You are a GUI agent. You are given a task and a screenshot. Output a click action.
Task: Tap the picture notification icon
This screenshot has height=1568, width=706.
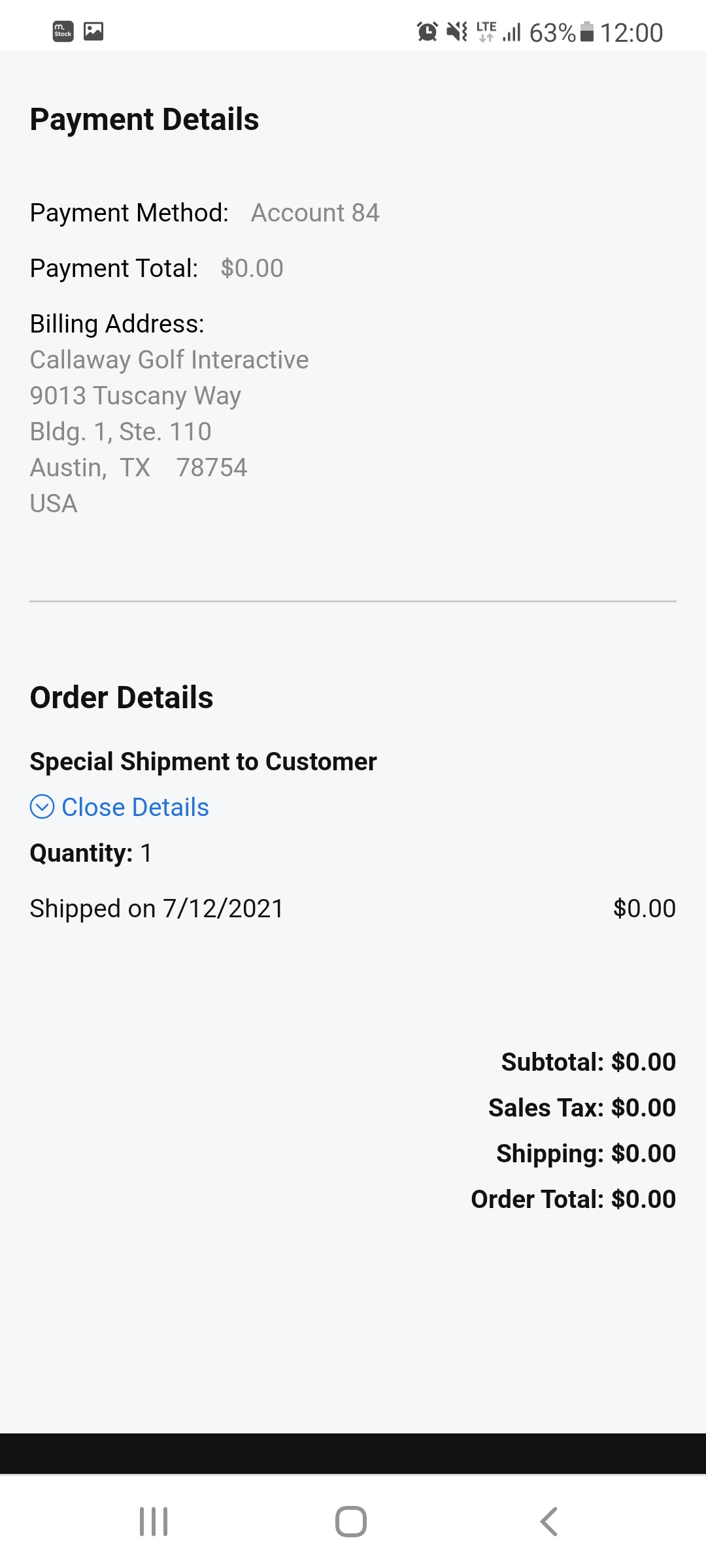tap(93, 31)
